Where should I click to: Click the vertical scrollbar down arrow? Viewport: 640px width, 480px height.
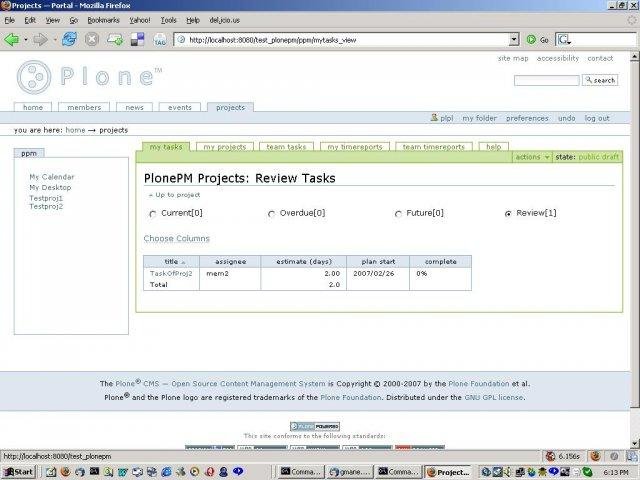(634, 444)
